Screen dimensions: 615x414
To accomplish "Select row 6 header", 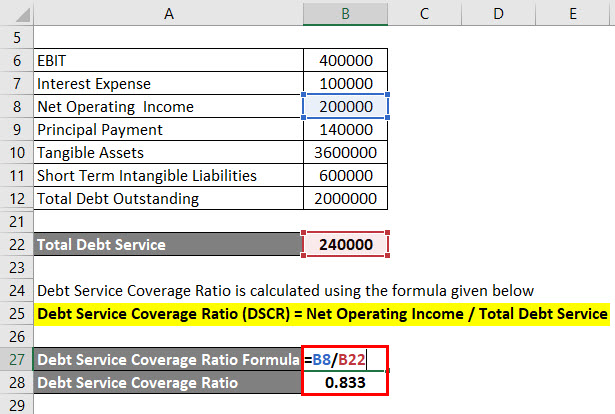I will pyautogui.click(x=17, y=61).
